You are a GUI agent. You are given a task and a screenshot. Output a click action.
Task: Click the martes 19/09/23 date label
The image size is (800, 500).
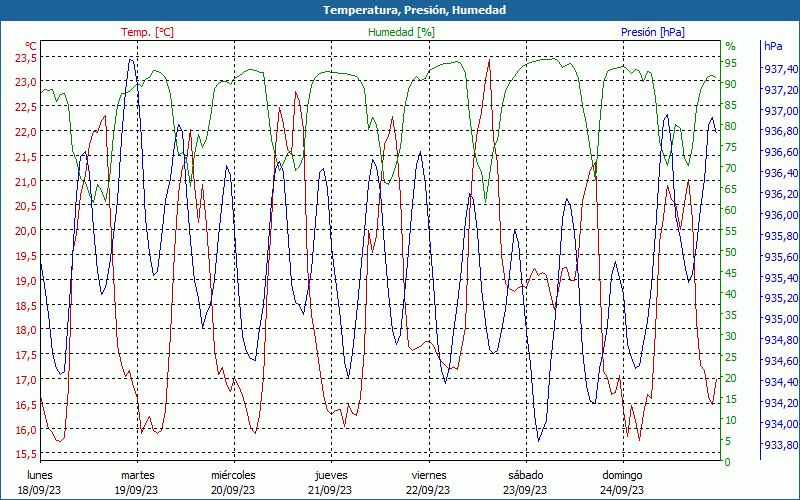click(x=137, y=483)
